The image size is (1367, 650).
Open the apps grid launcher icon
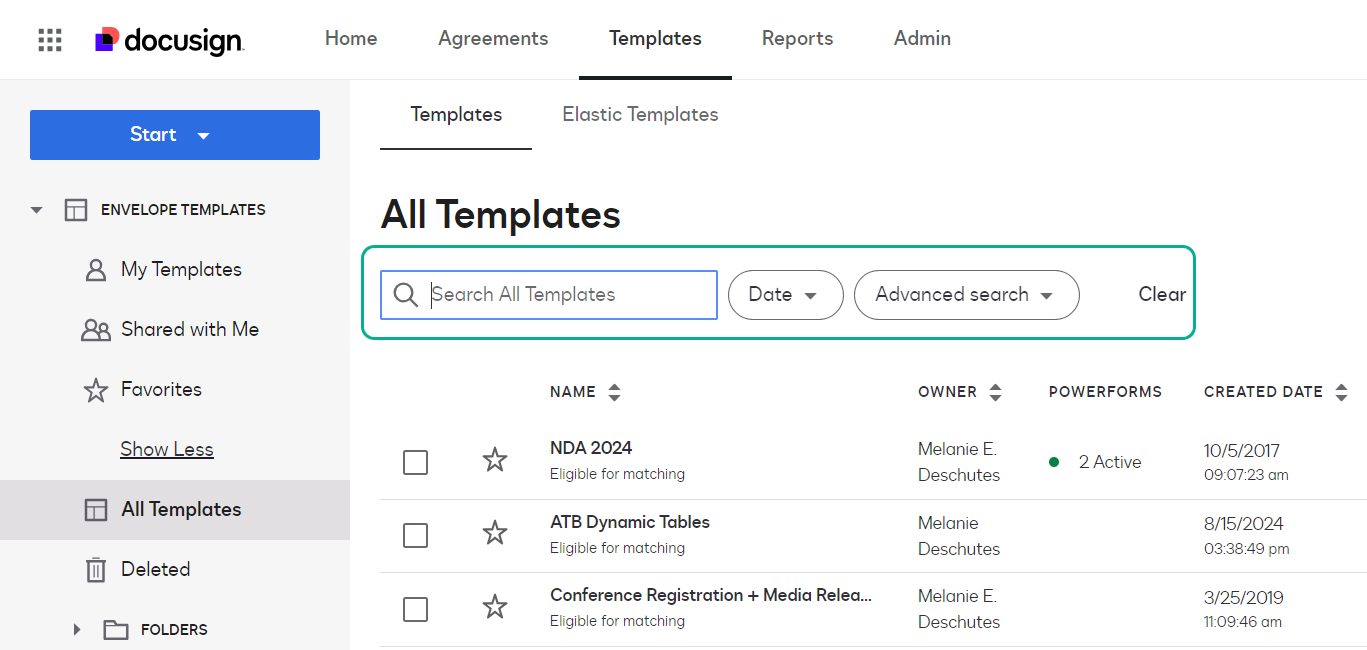coord(50,40)
